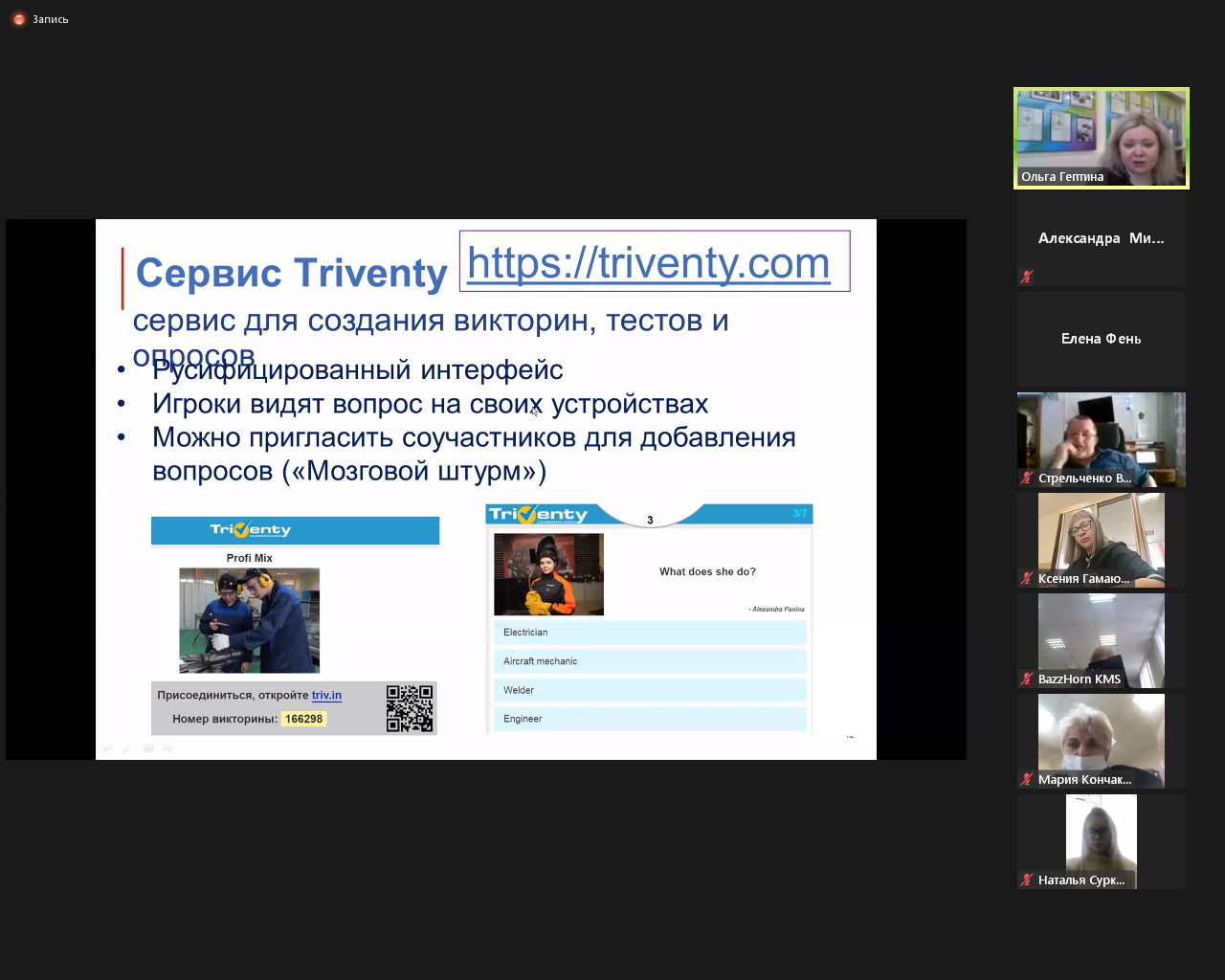Click muted mic icon beside Ксения Гамаю...
This screenshot has width=1225, height=980.
tap(1027, 578)
